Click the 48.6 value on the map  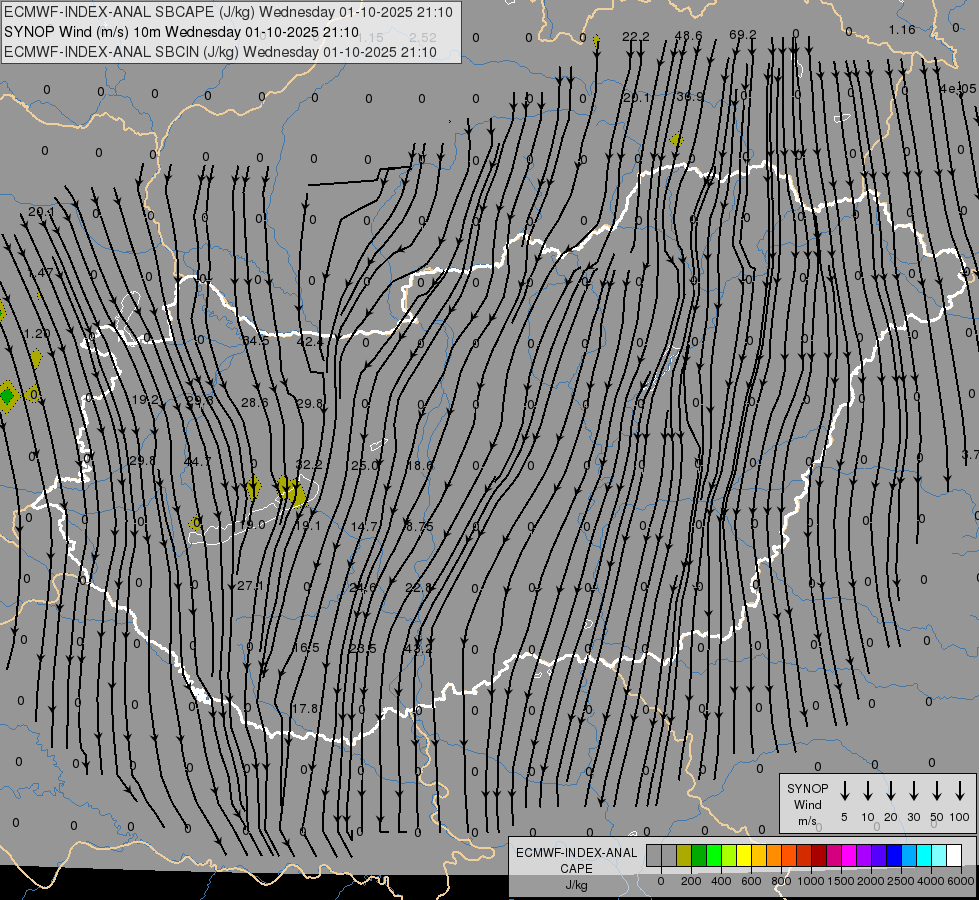[688, 35]
